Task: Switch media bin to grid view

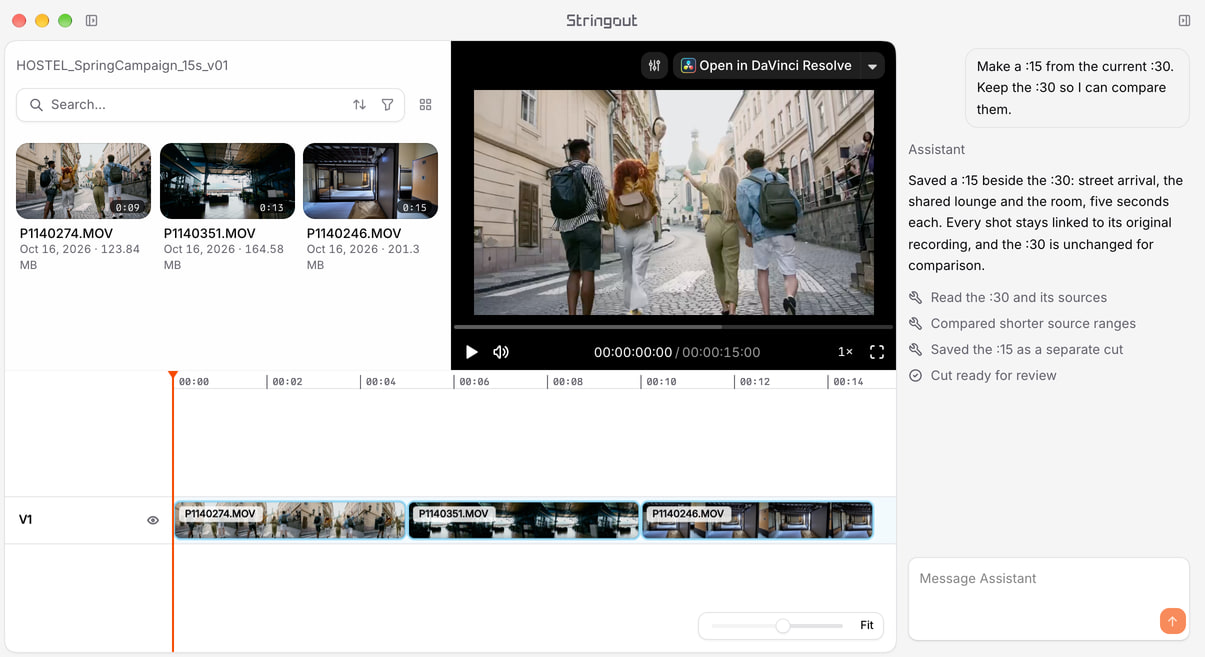Action: [x=425, y=105]
